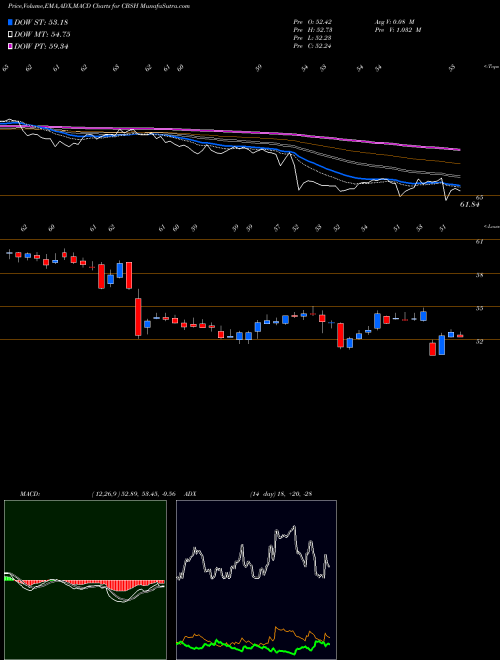Select the 'DOW ST: 53.18' legend text

point(41,23)
